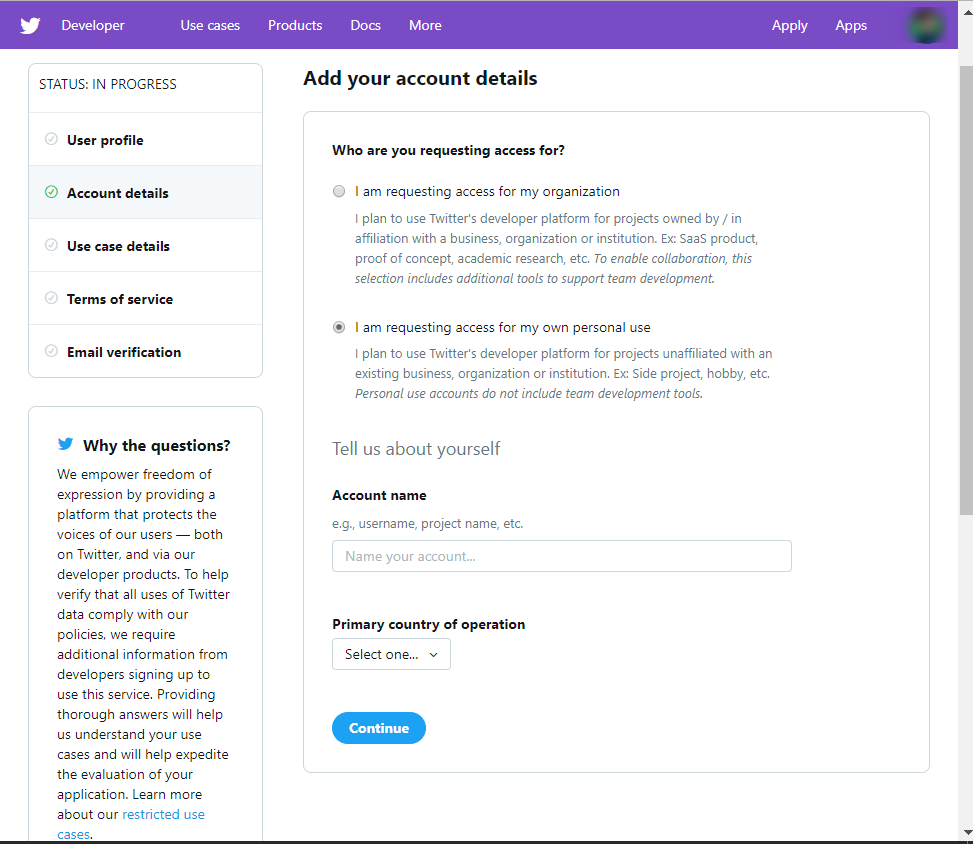Image resolution: width=973 pixels, height=844 pixels.
Task: Open the Products navigation menu
Action: tap(295, 25)
